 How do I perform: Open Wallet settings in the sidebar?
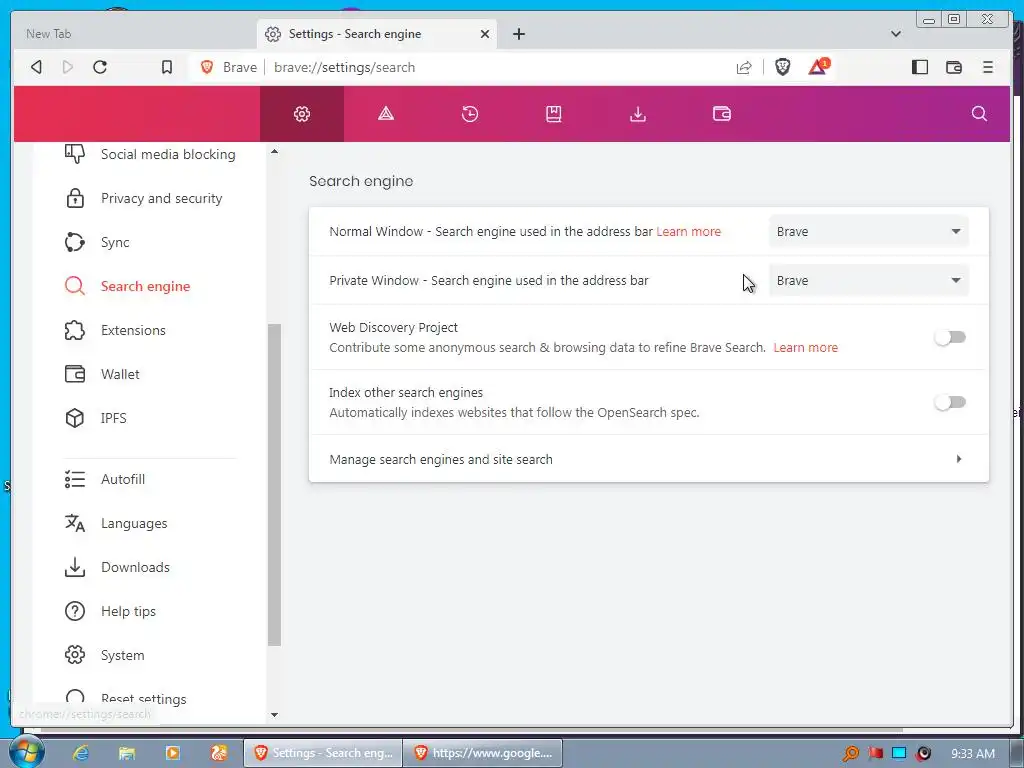click(x=102, y=374)
